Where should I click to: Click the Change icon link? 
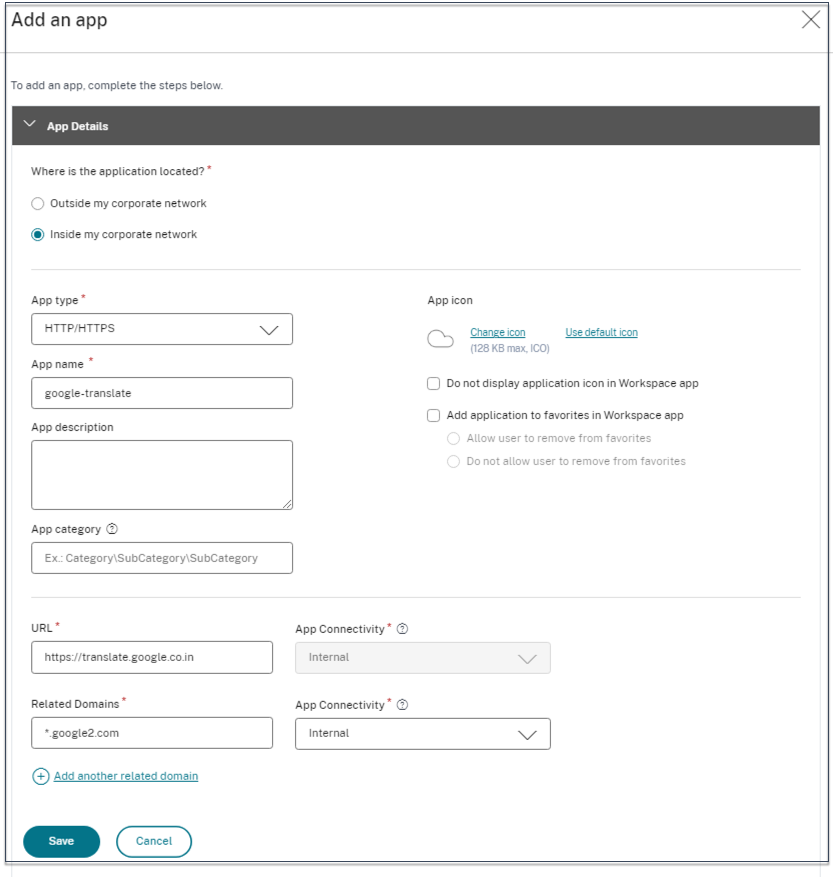click(x=496, y=332)
